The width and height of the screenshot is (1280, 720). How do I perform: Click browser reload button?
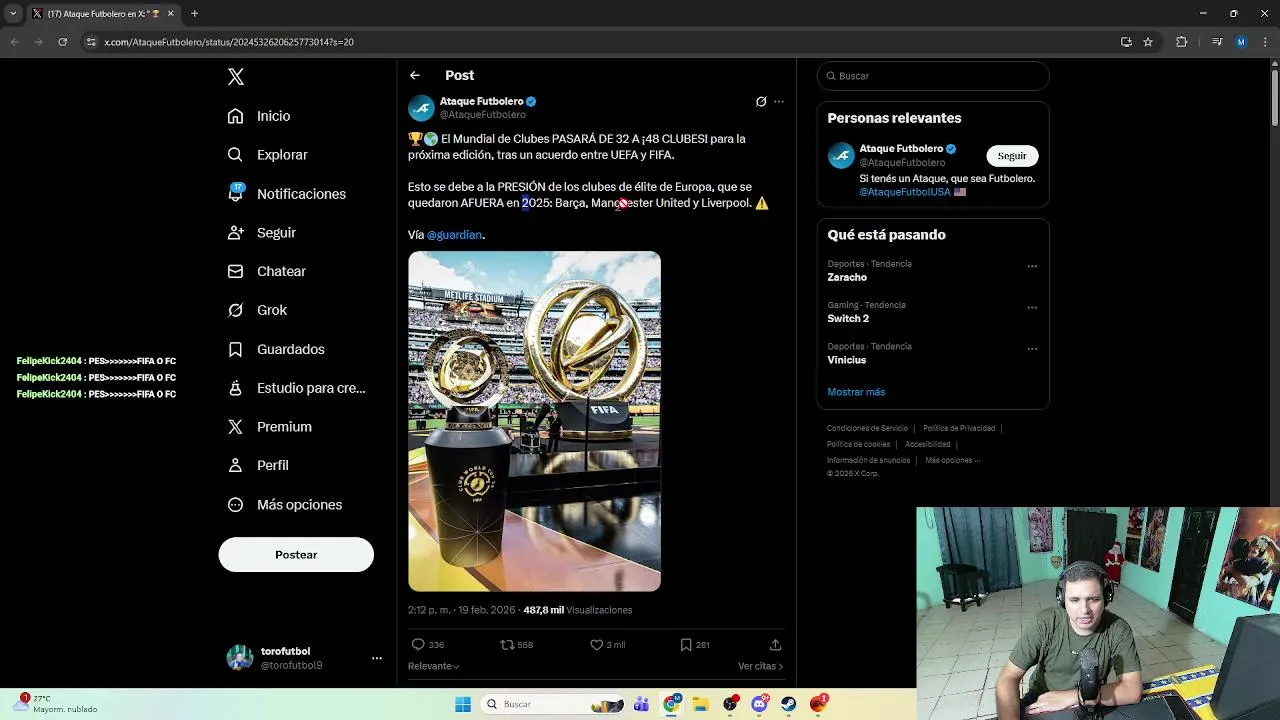click(x=62, y=42)
